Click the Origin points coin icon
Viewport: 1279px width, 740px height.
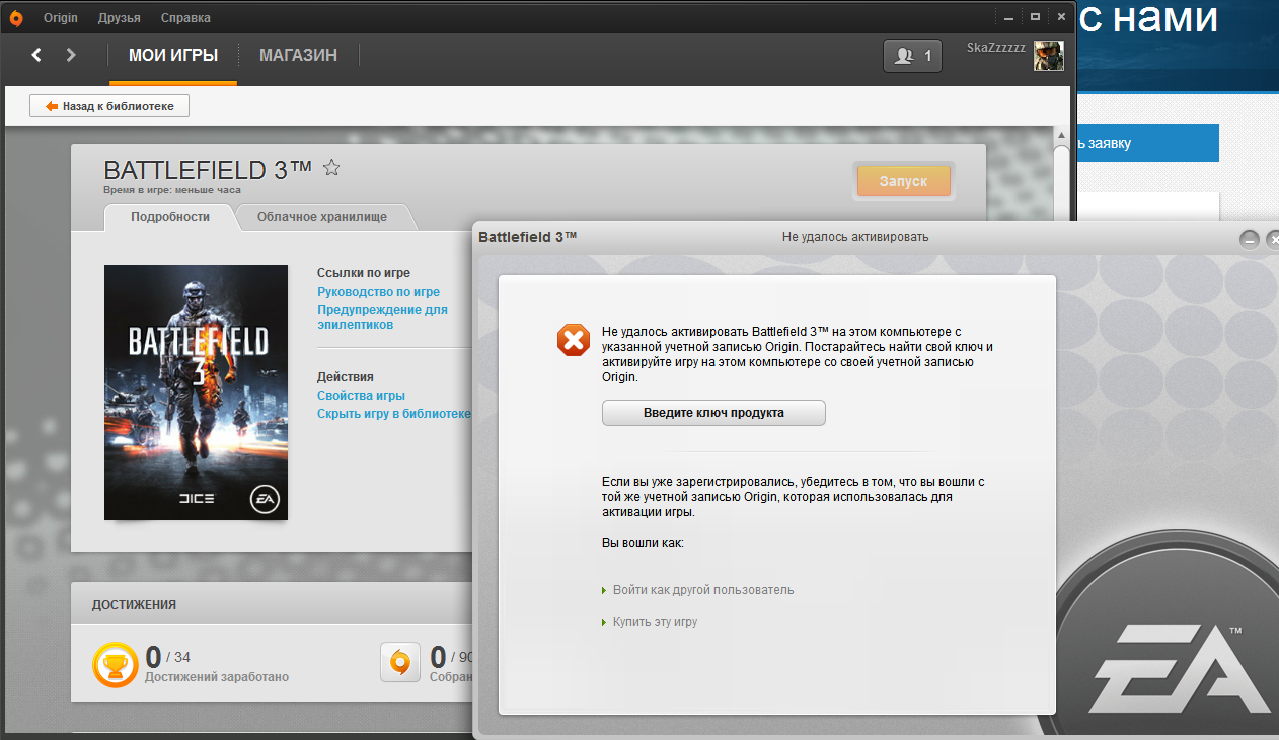point(400,662)
